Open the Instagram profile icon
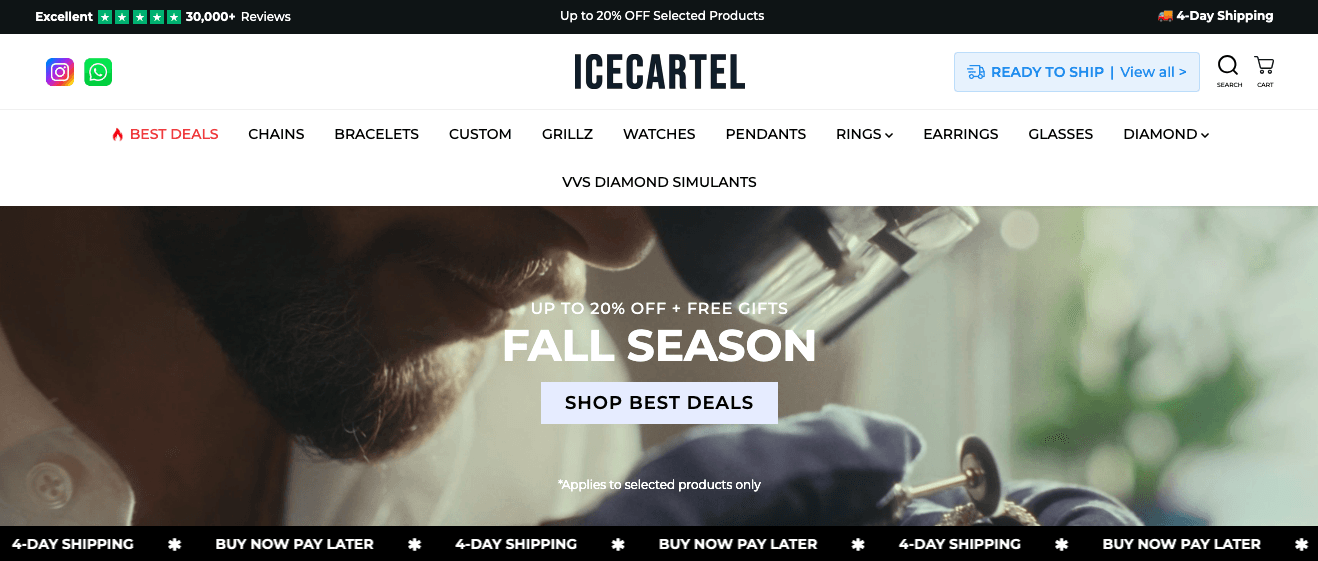 60,72
